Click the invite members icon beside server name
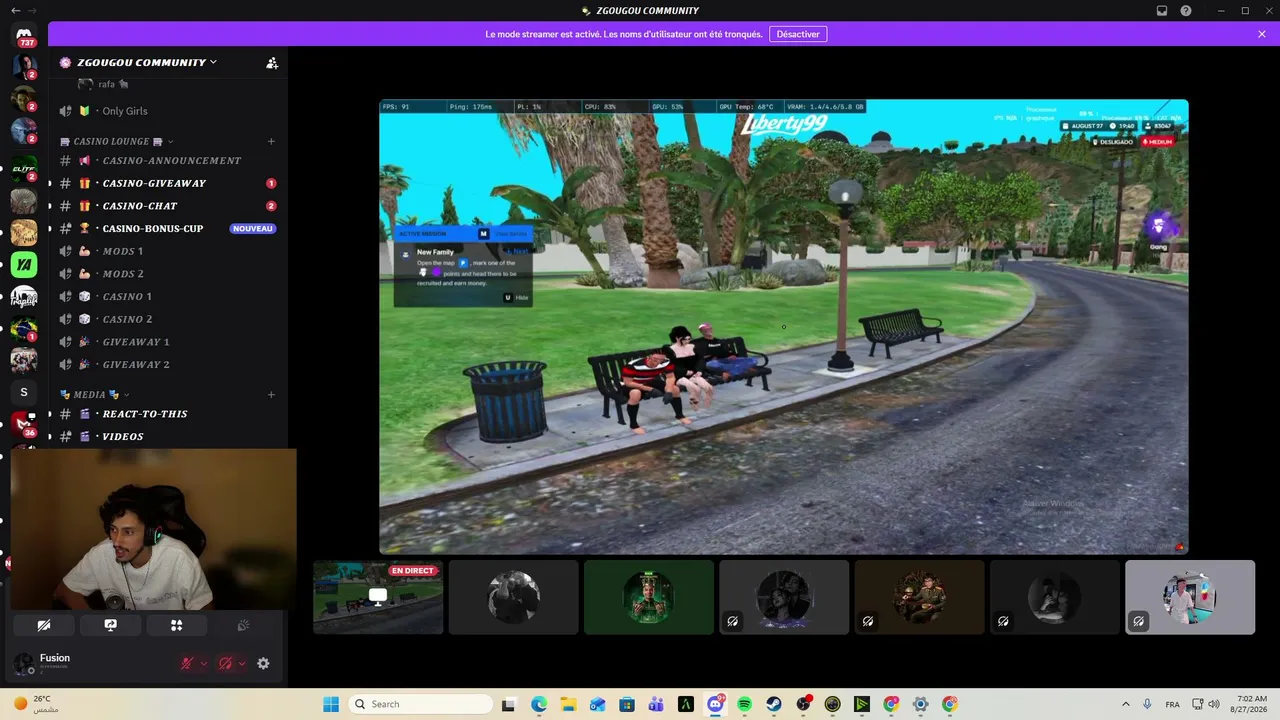The image size is (1280, 720). 272,62
